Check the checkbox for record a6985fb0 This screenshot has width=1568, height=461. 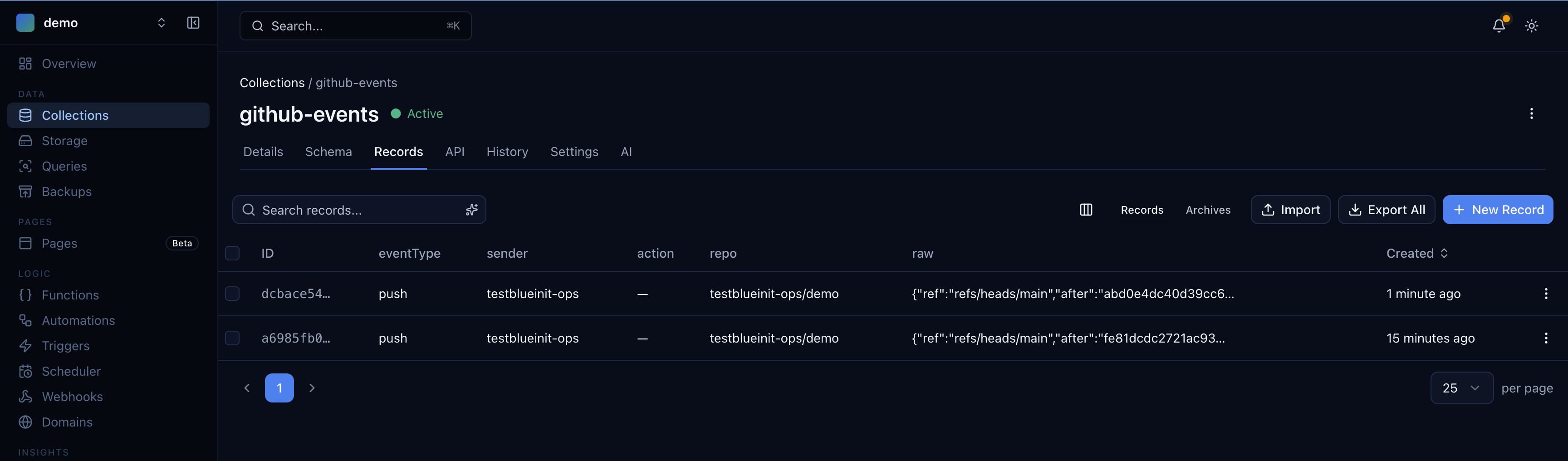232,338
